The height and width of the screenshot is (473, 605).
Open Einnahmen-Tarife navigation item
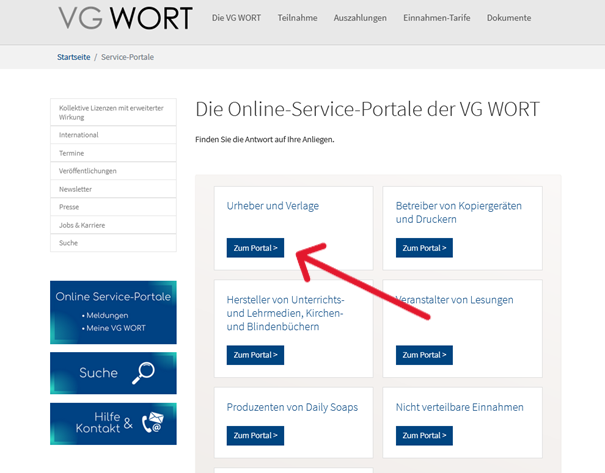point(436,18)
